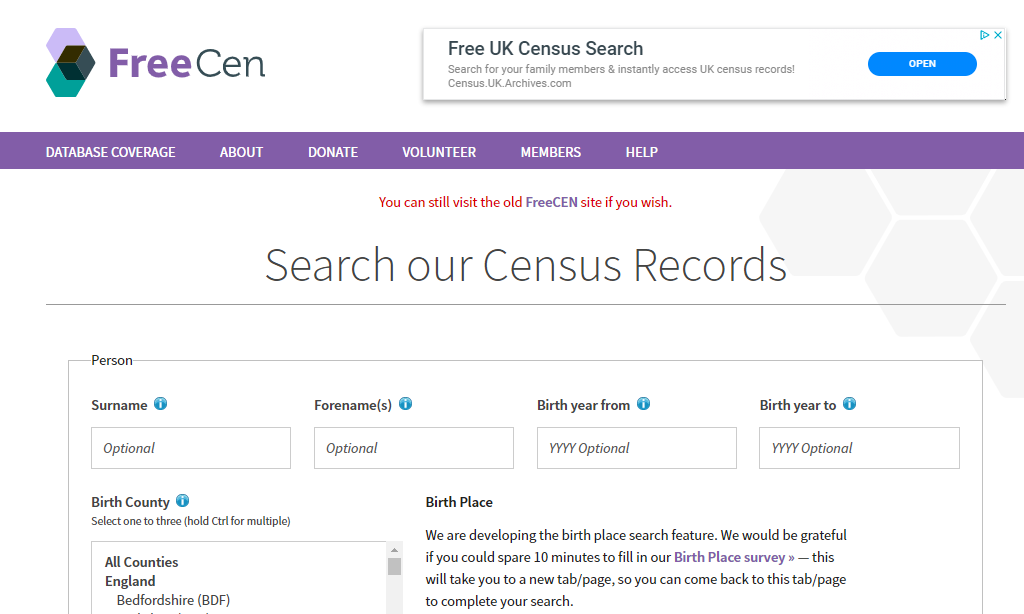Open the Birth Place survey link

(734, 557)
